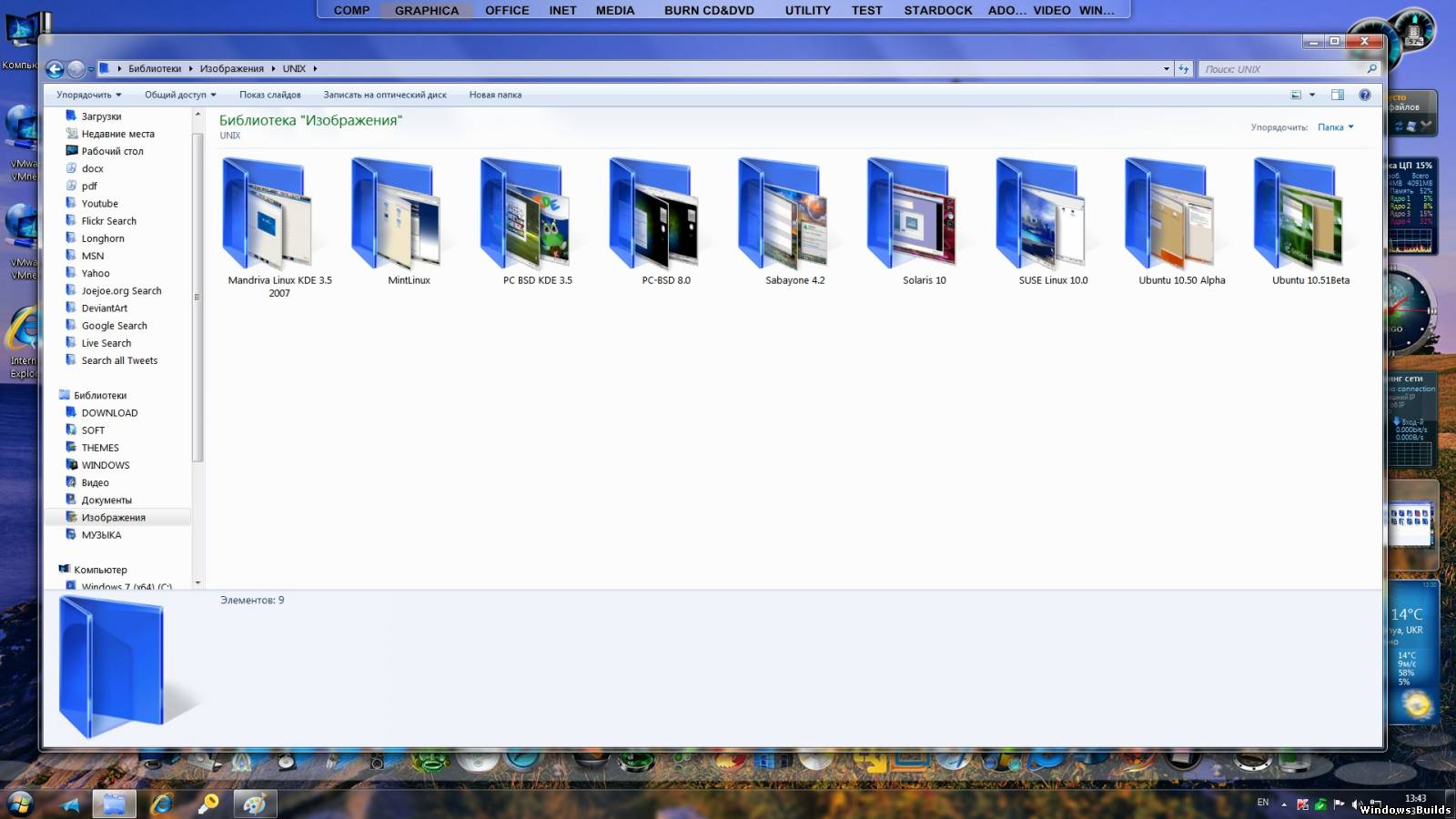Image resolution: width=1456 pixels, height=819 pixels.
Task: Open the Упорядочить dropdown menu
Action: (88, 95)
